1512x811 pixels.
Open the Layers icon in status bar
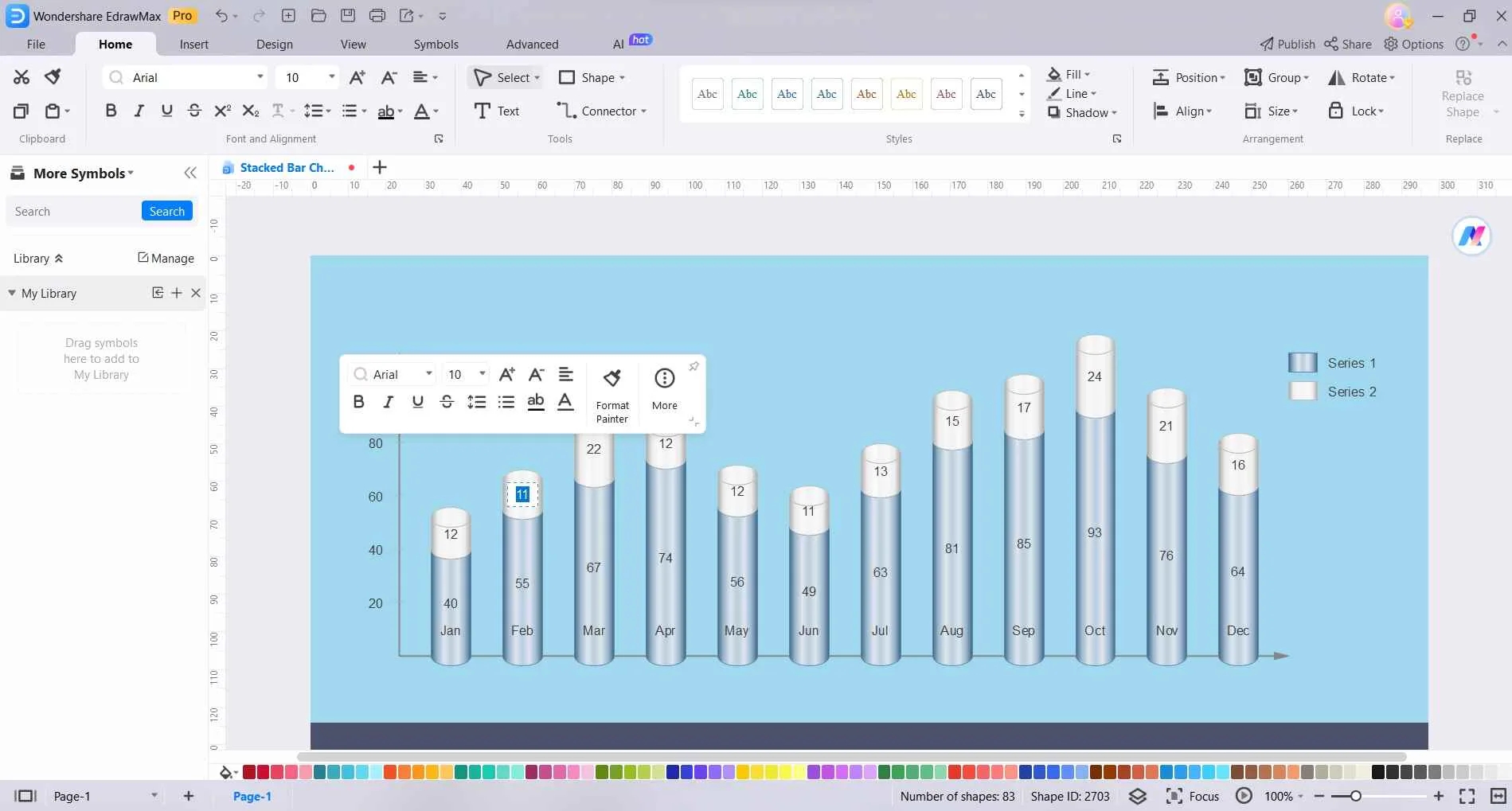point(1138,796)
